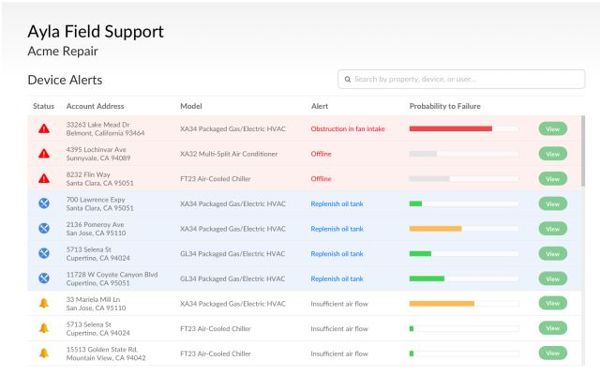Click orange failure bar for 33 Mariela Mill Ln
Screen dimensions: 600x376
tap(442, 304)
